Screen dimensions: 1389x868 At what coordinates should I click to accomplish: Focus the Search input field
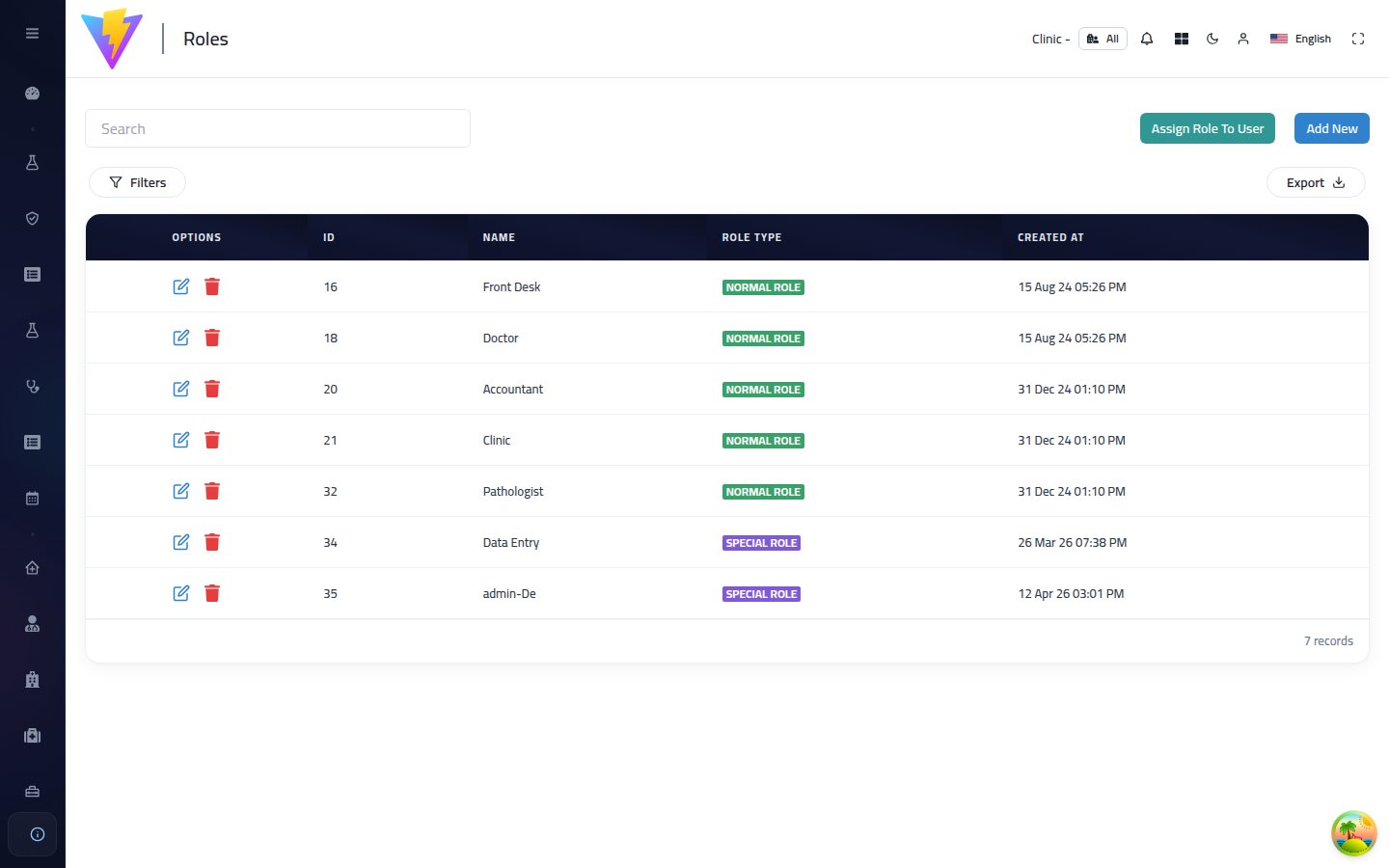point(278,128)
